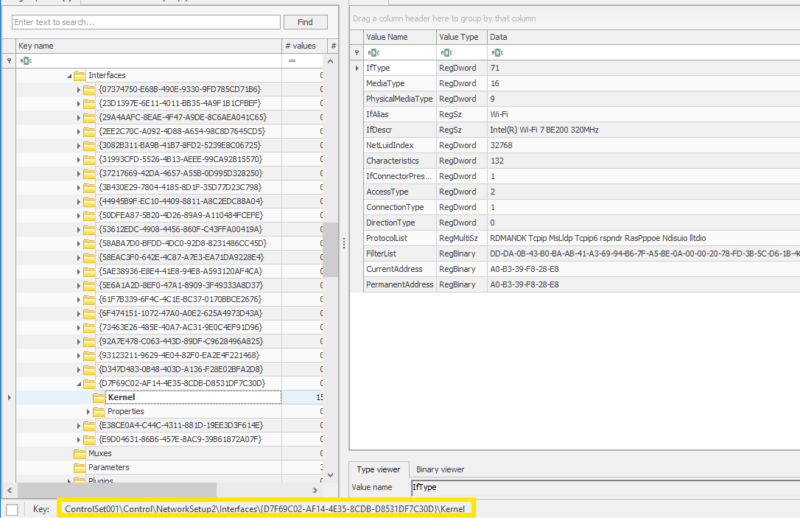800x518 pixels.
Task: Expand the Properties subkey
Action: coord(88,411)
